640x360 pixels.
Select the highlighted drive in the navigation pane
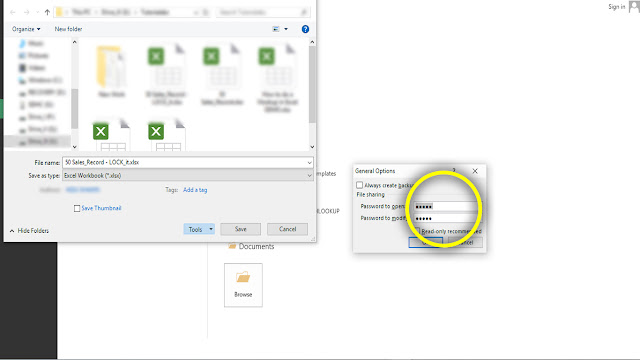[x=38, y=141]
